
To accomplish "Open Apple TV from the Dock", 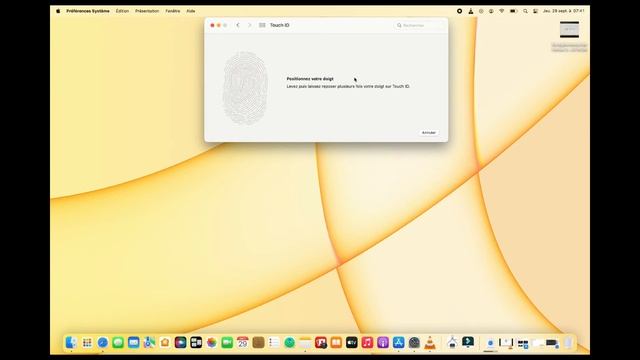I will (352, 342).
